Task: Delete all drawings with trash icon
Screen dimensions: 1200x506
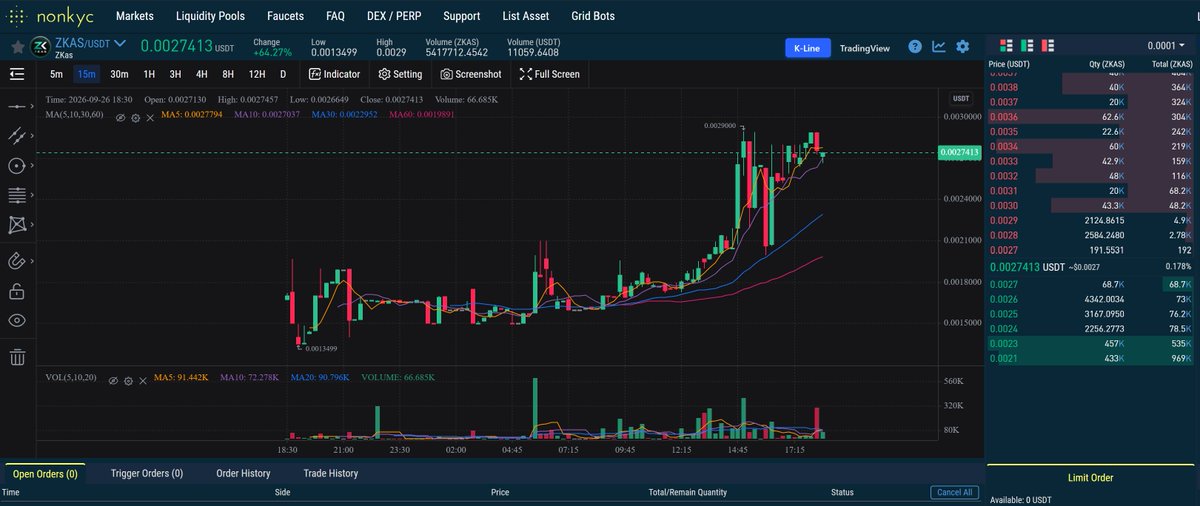Action: click(x=17, y=357)
